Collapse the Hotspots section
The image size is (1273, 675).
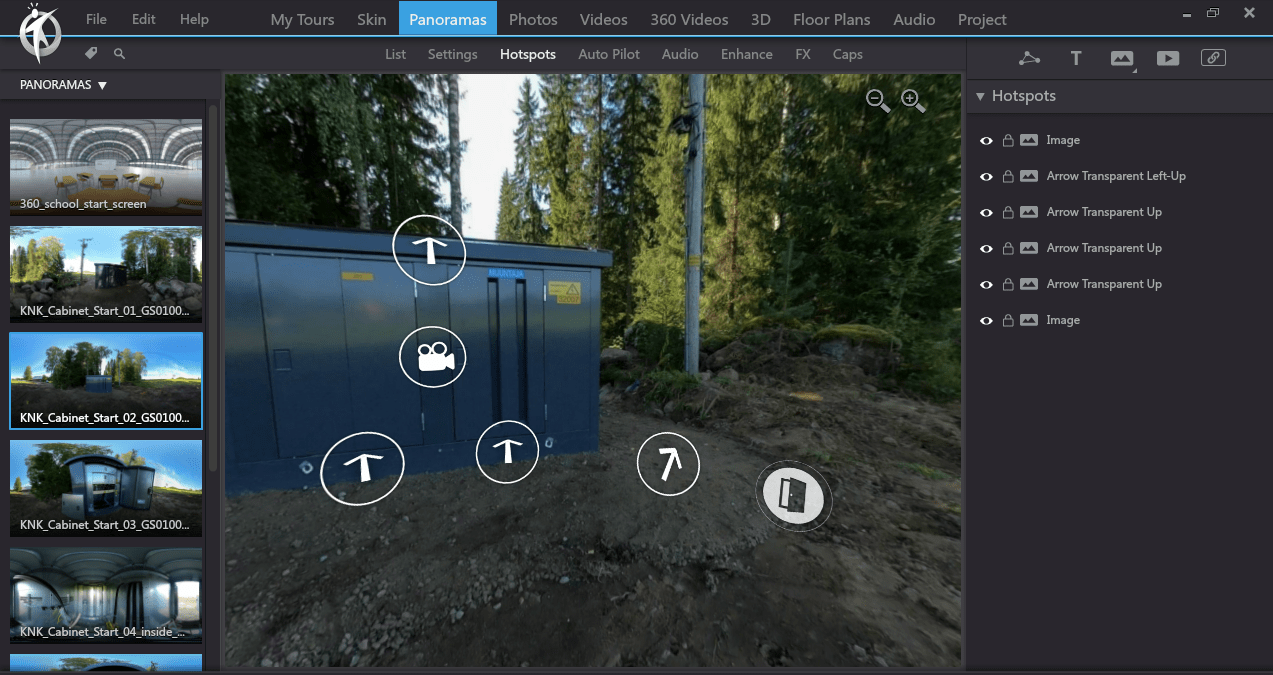[981, 96]
